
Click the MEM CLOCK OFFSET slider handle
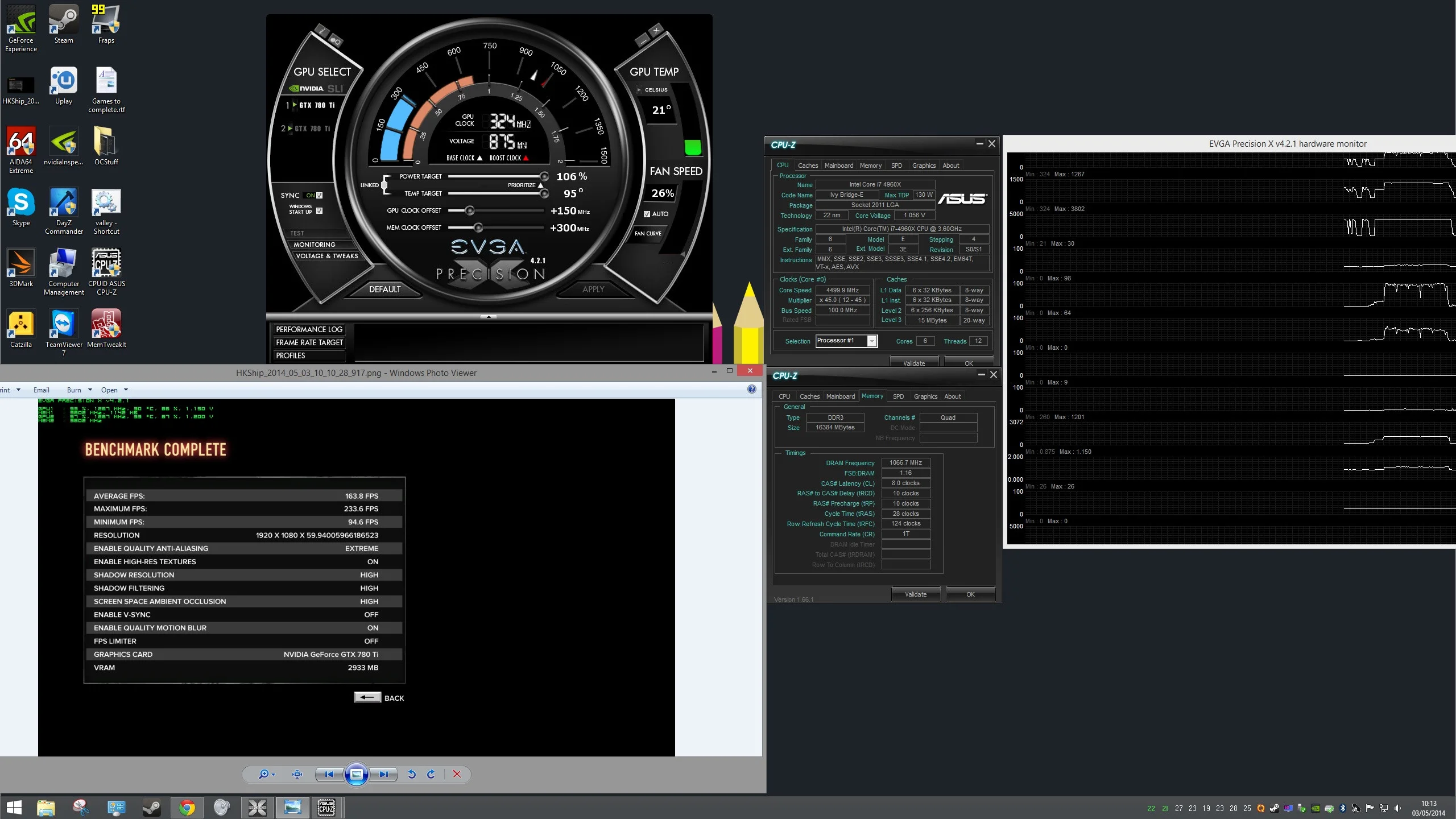(x=478, y=227)
